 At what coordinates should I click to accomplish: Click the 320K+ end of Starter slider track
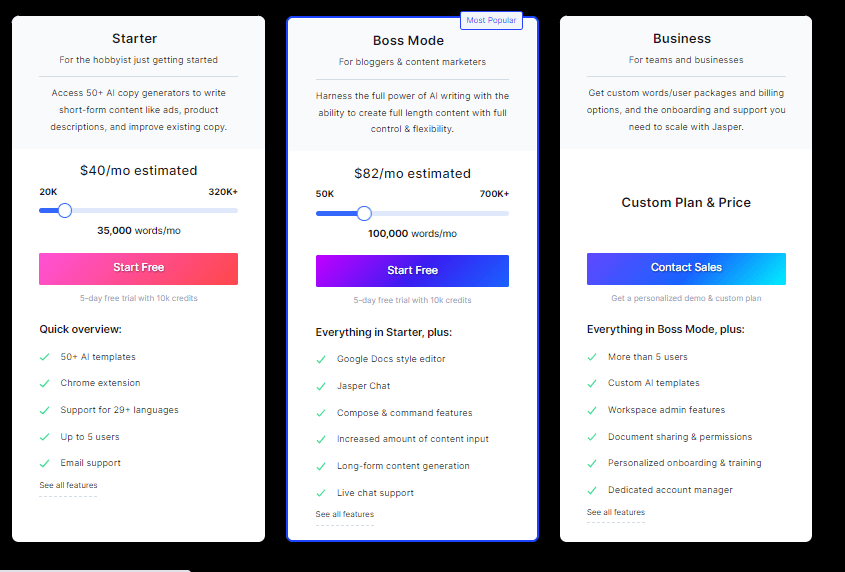coord(236,210)
